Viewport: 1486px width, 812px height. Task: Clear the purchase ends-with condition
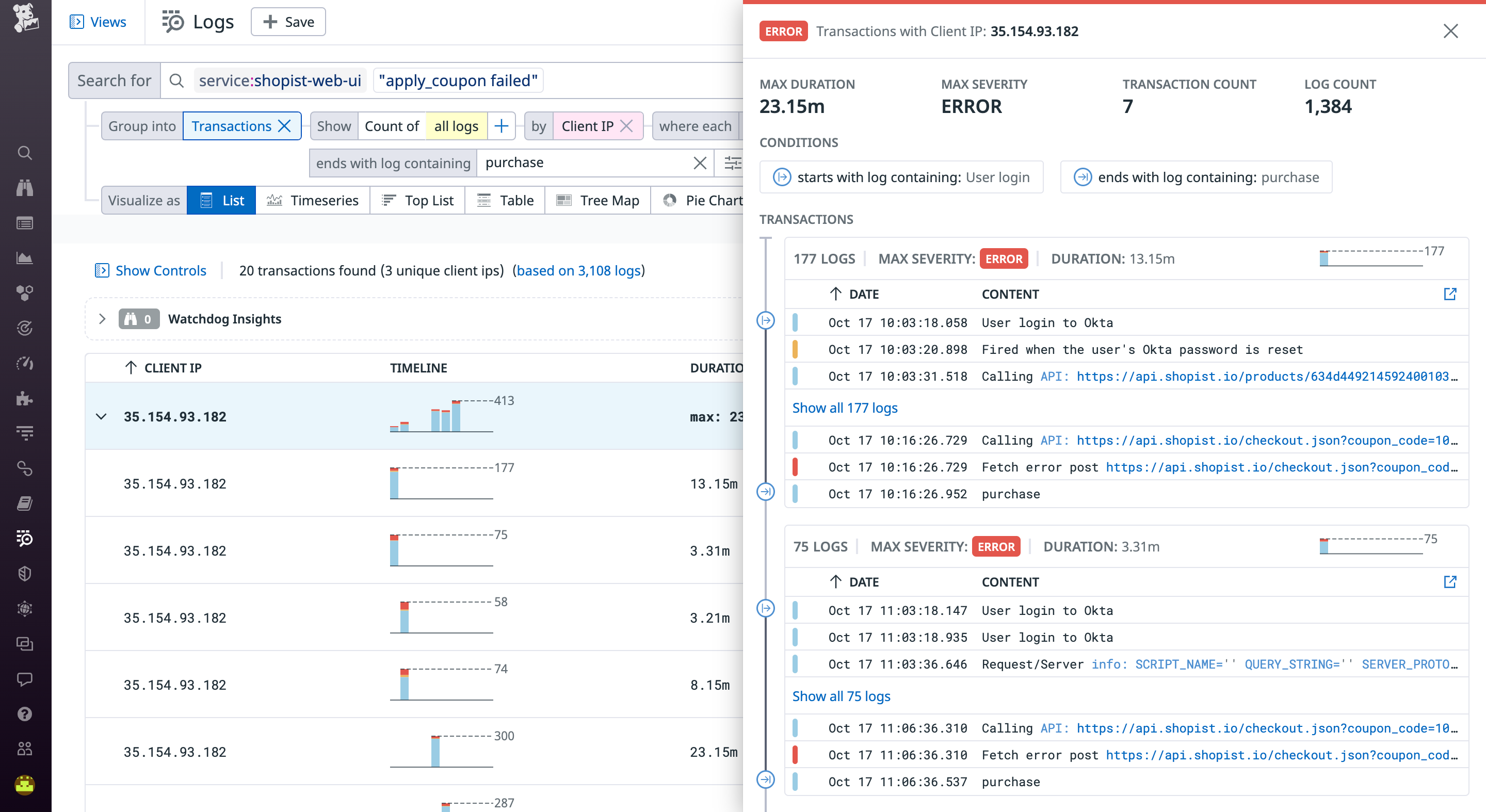700,163
